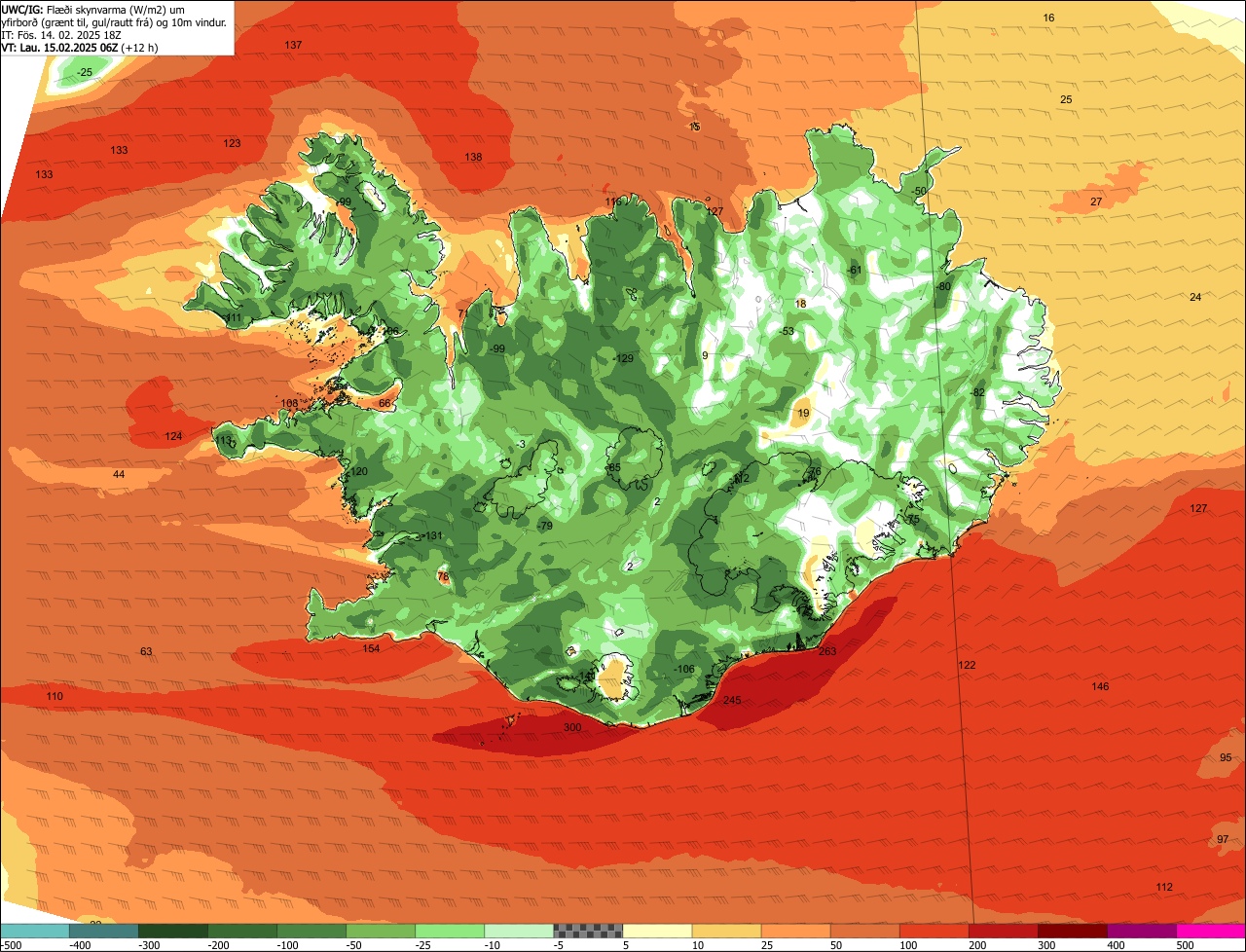
Task: Click the dark teal -400 to -300 legend swatch
Action: coord(104,931)
